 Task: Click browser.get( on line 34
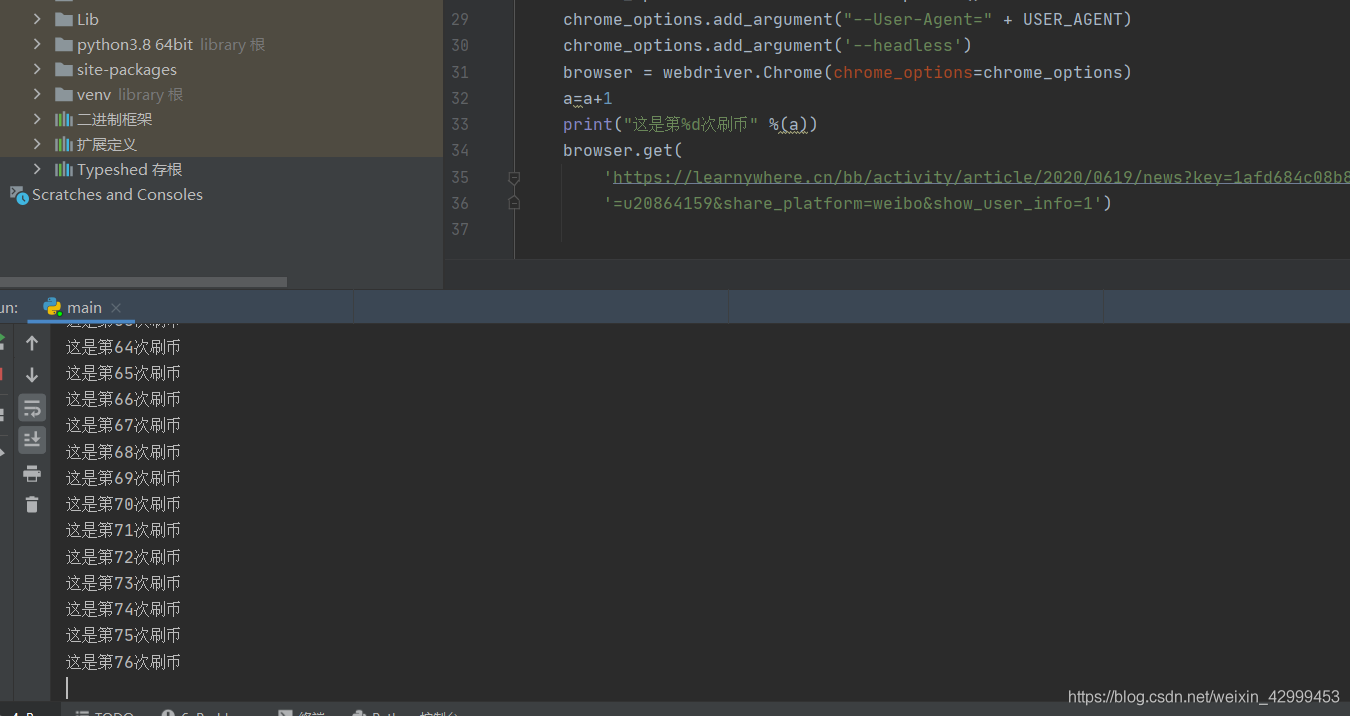point(623,150)
